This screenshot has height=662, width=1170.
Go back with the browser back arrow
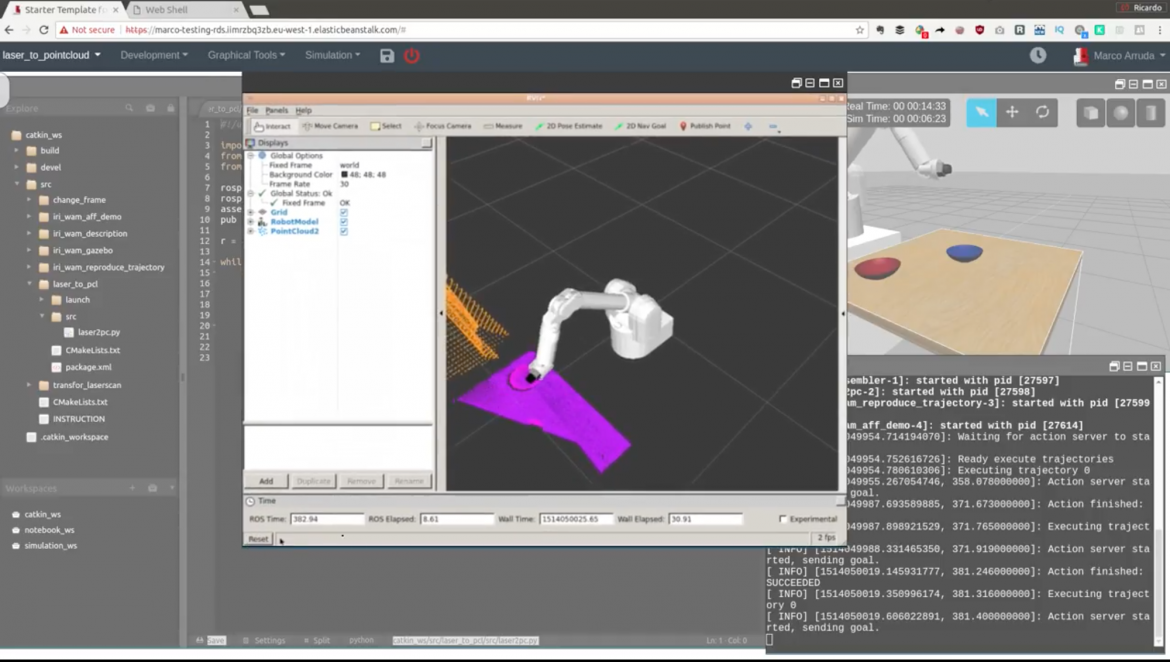point(9,30)
